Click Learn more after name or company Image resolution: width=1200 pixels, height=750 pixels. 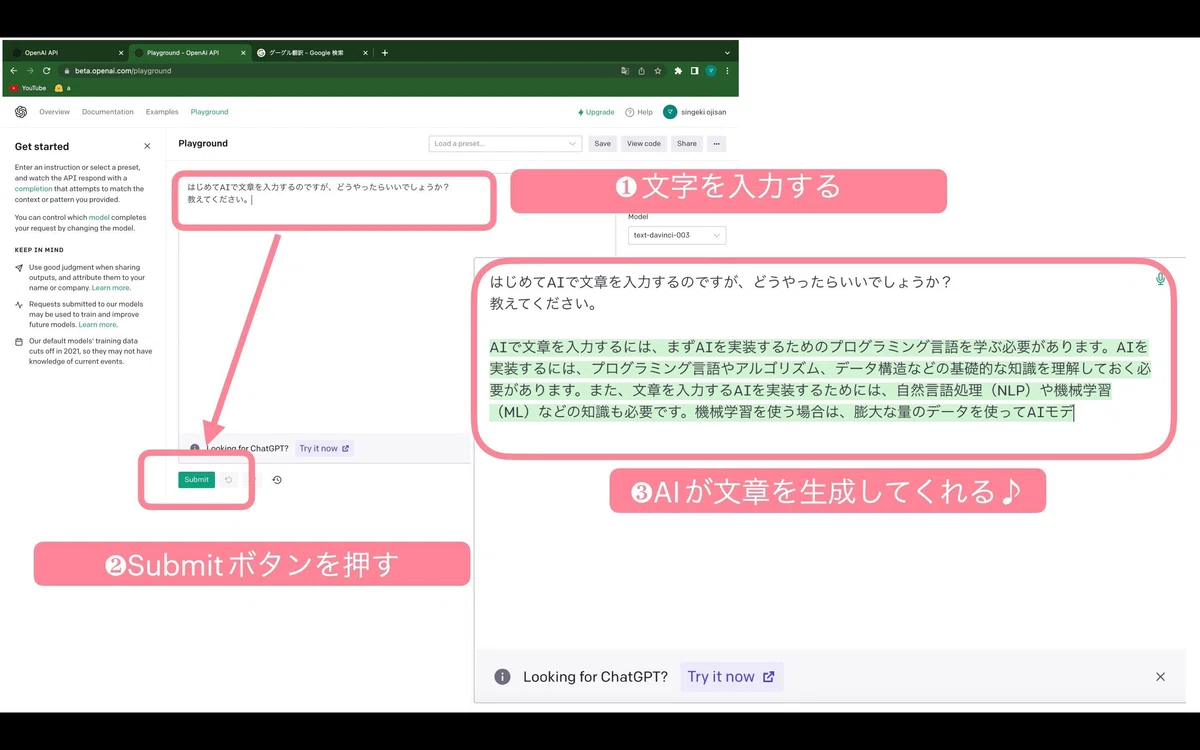(x=110, y=288)
